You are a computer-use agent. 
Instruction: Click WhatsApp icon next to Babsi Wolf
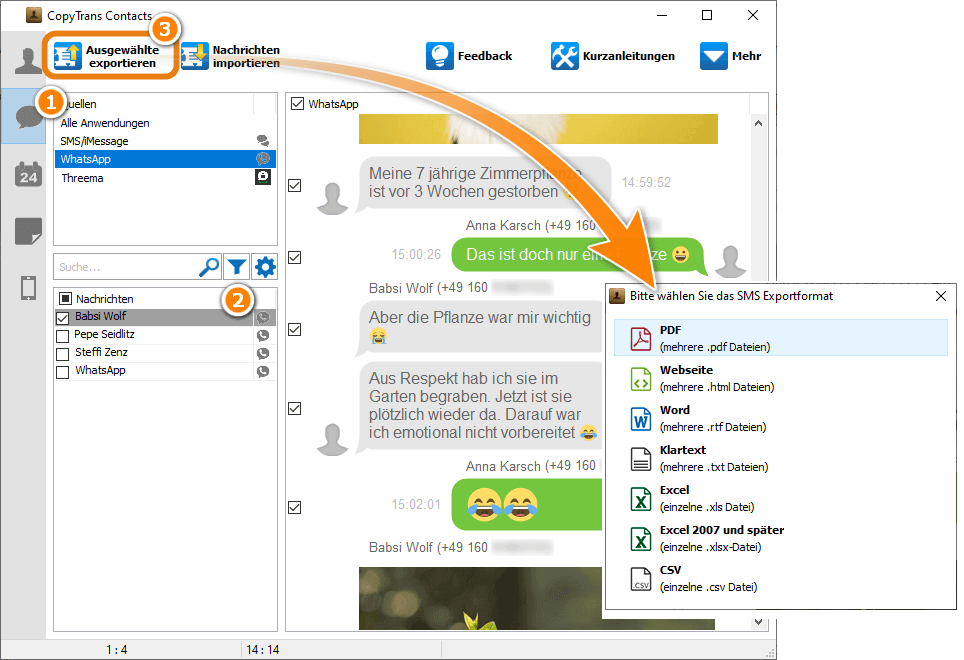point(263,317)
